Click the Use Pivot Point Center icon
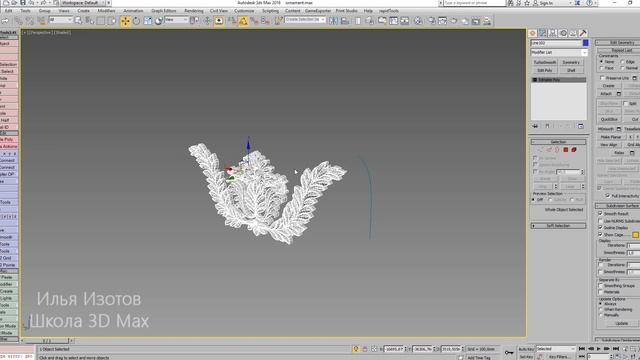Image resolution: width=640 pixels, height=360 pixels. click(194, 20)
